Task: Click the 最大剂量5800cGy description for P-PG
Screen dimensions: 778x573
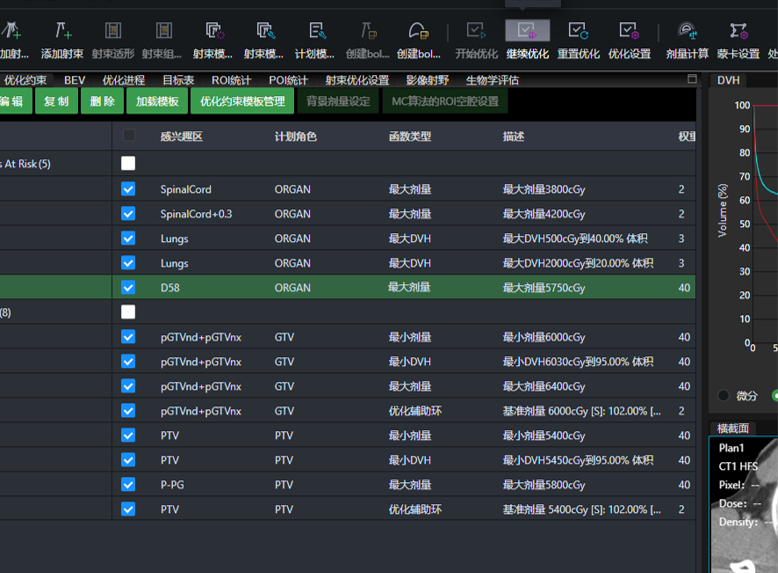Action: (544, 485)
